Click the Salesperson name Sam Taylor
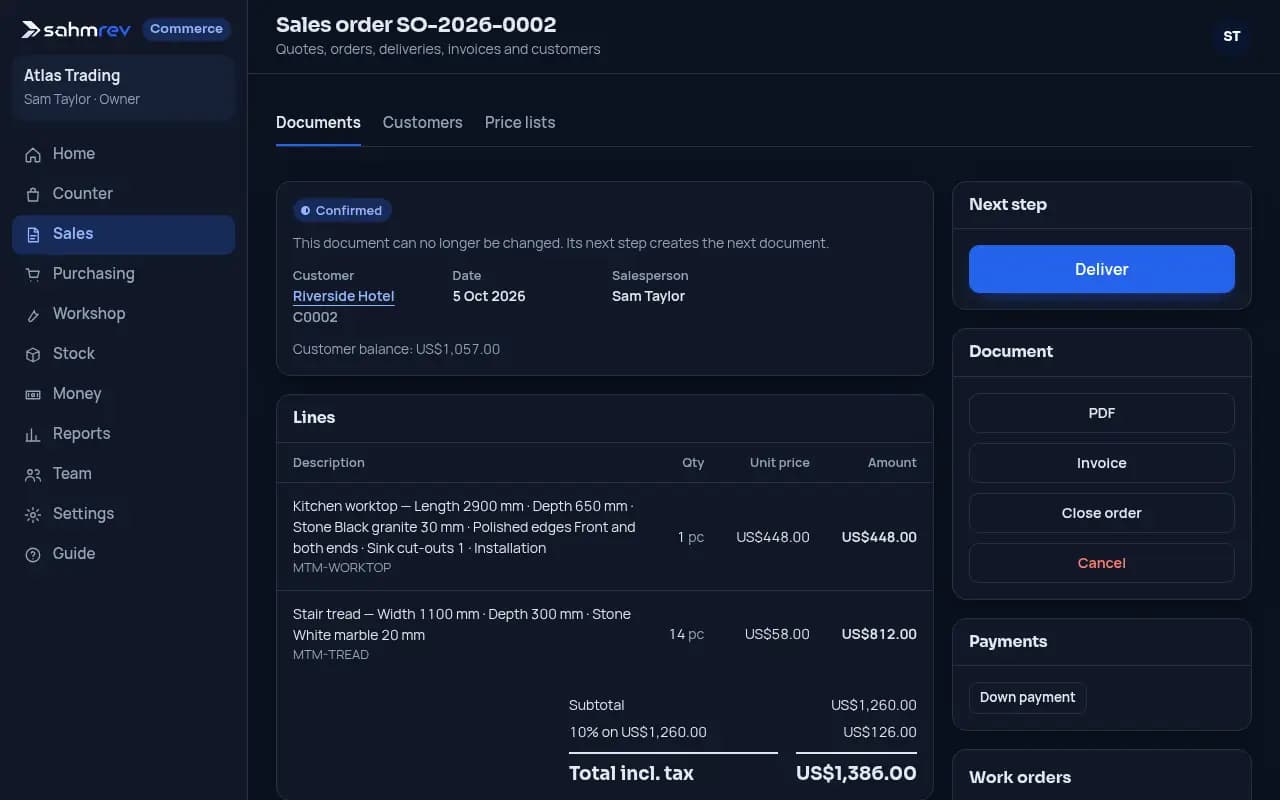Image resolution: width=1280 pixels, height=800 pixels. click(648, 296)
